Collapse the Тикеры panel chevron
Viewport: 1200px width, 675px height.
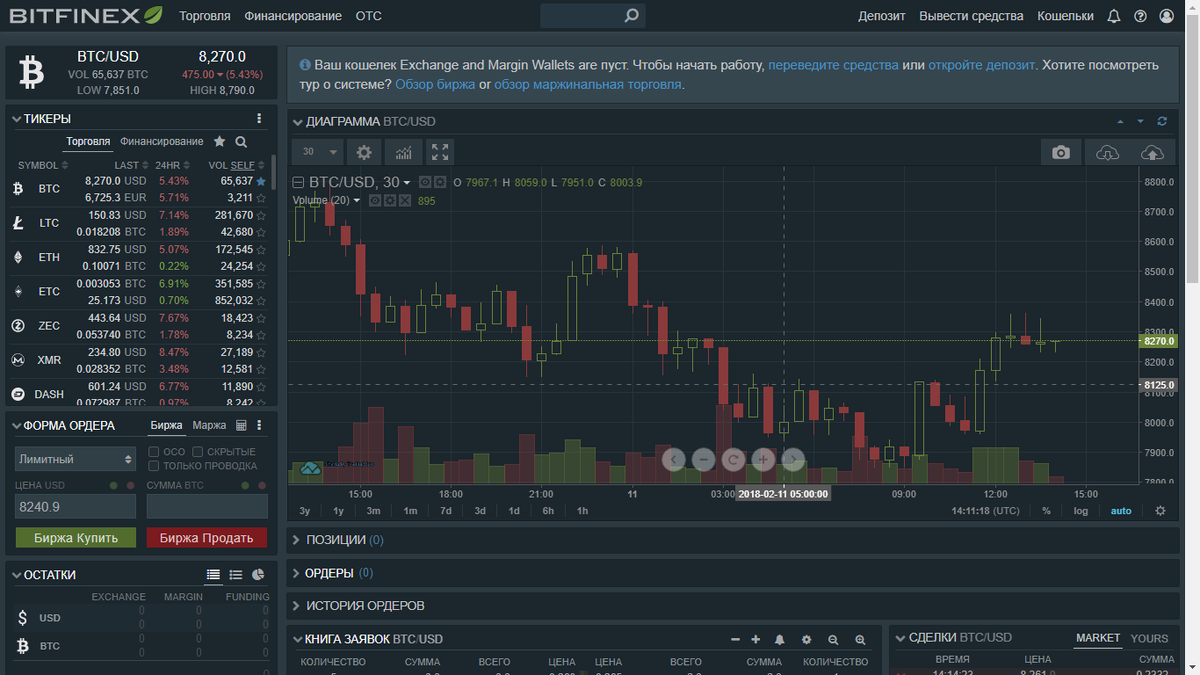point(16,119)
